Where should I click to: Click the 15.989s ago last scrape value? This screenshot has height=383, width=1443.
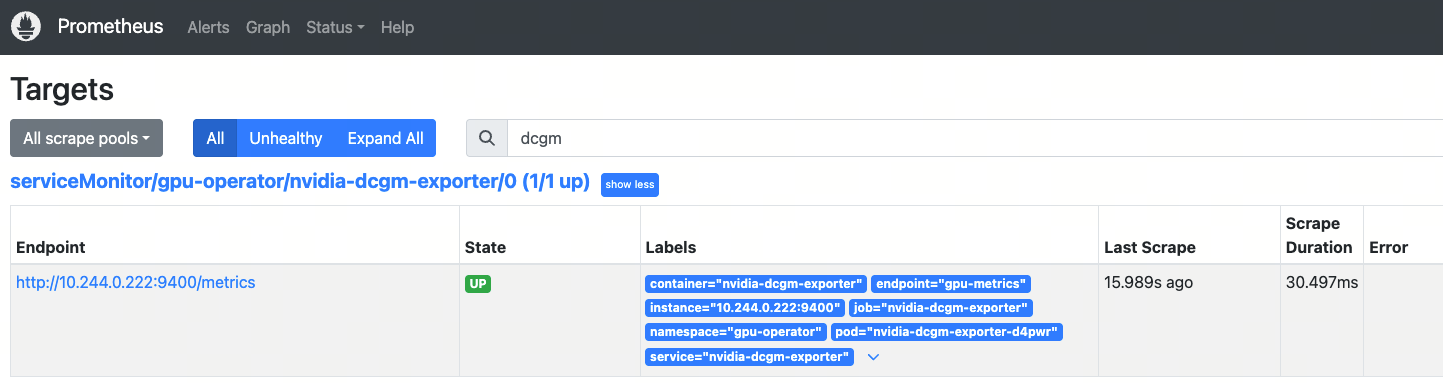point(1148,283)
